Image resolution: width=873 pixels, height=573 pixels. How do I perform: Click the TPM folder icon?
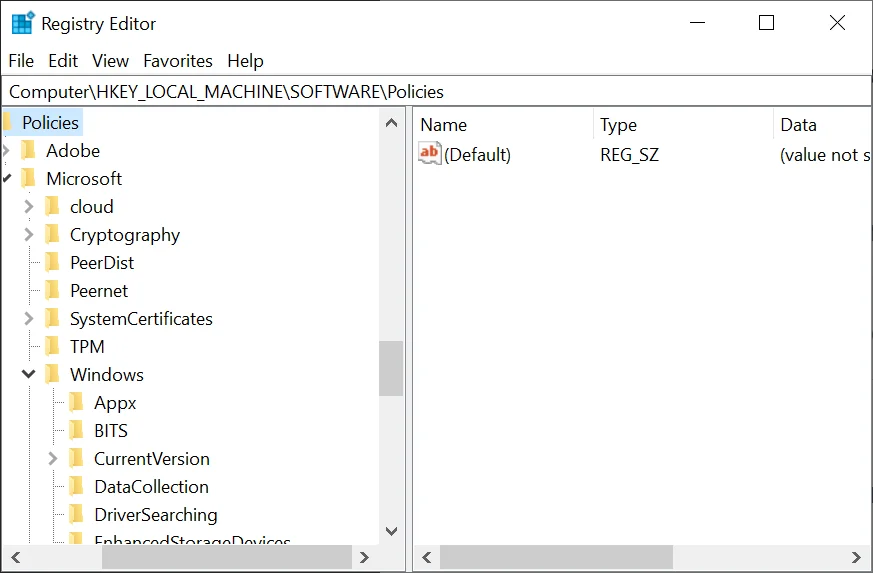[52, 346]
